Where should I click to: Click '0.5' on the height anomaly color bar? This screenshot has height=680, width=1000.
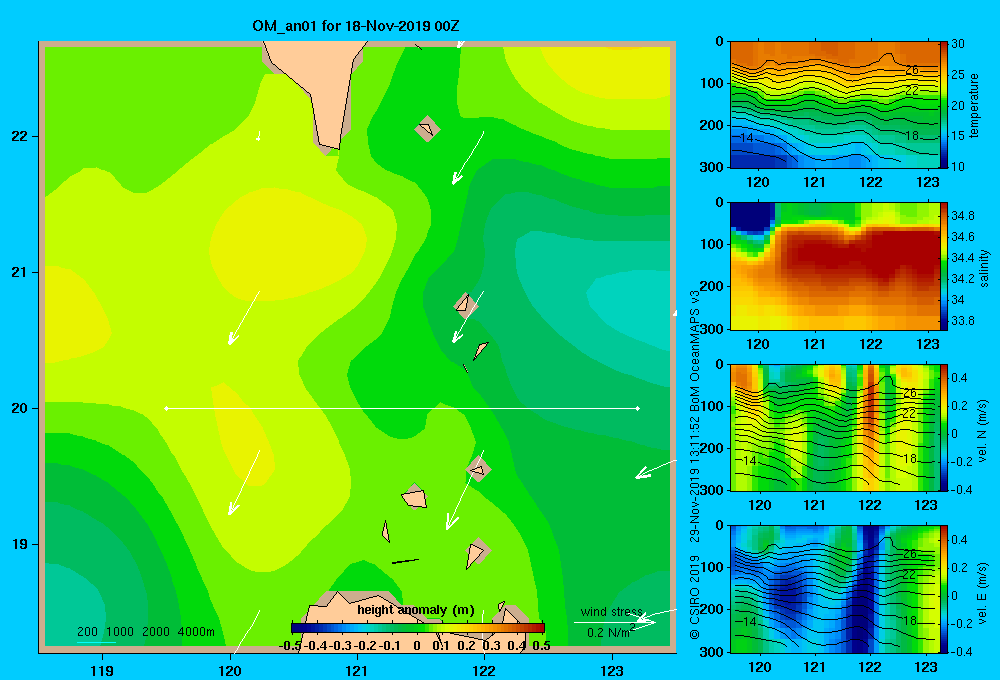tap(541, 646)
